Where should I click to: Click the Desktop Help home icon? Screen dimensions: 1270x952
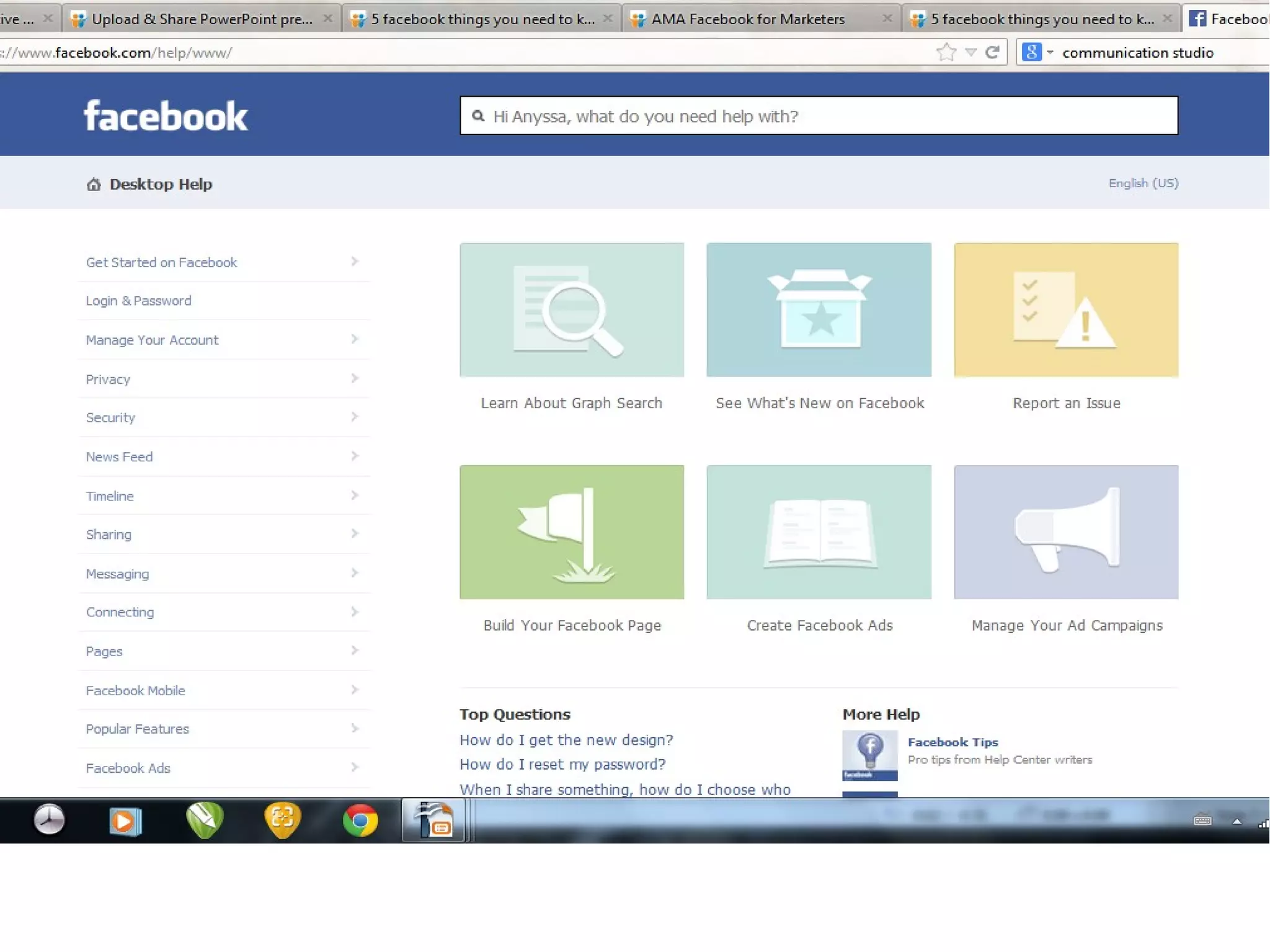coord(94,184)
